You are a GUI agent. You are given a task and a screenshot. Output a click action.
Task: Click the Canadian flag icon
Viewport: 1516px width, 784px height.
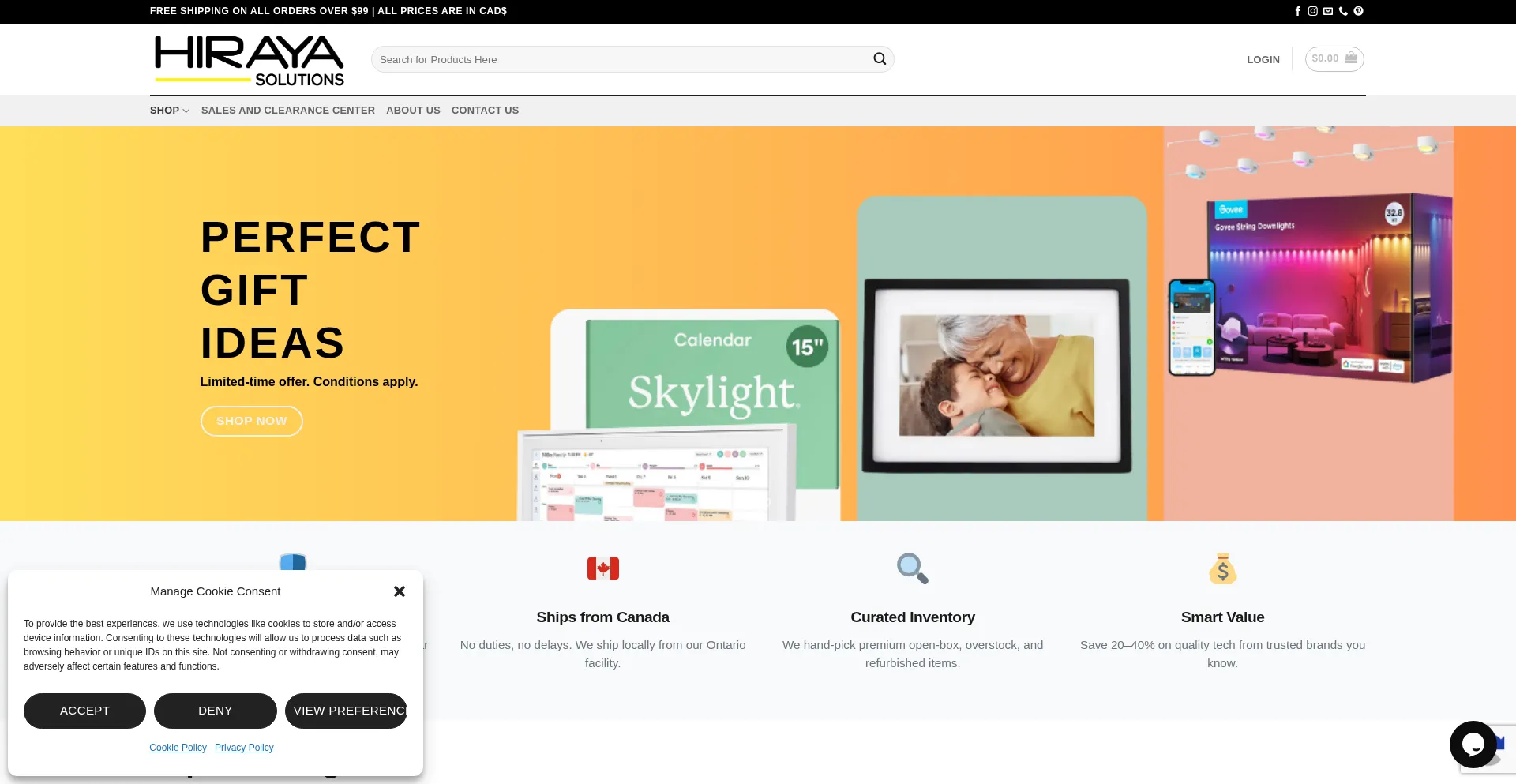603,568
